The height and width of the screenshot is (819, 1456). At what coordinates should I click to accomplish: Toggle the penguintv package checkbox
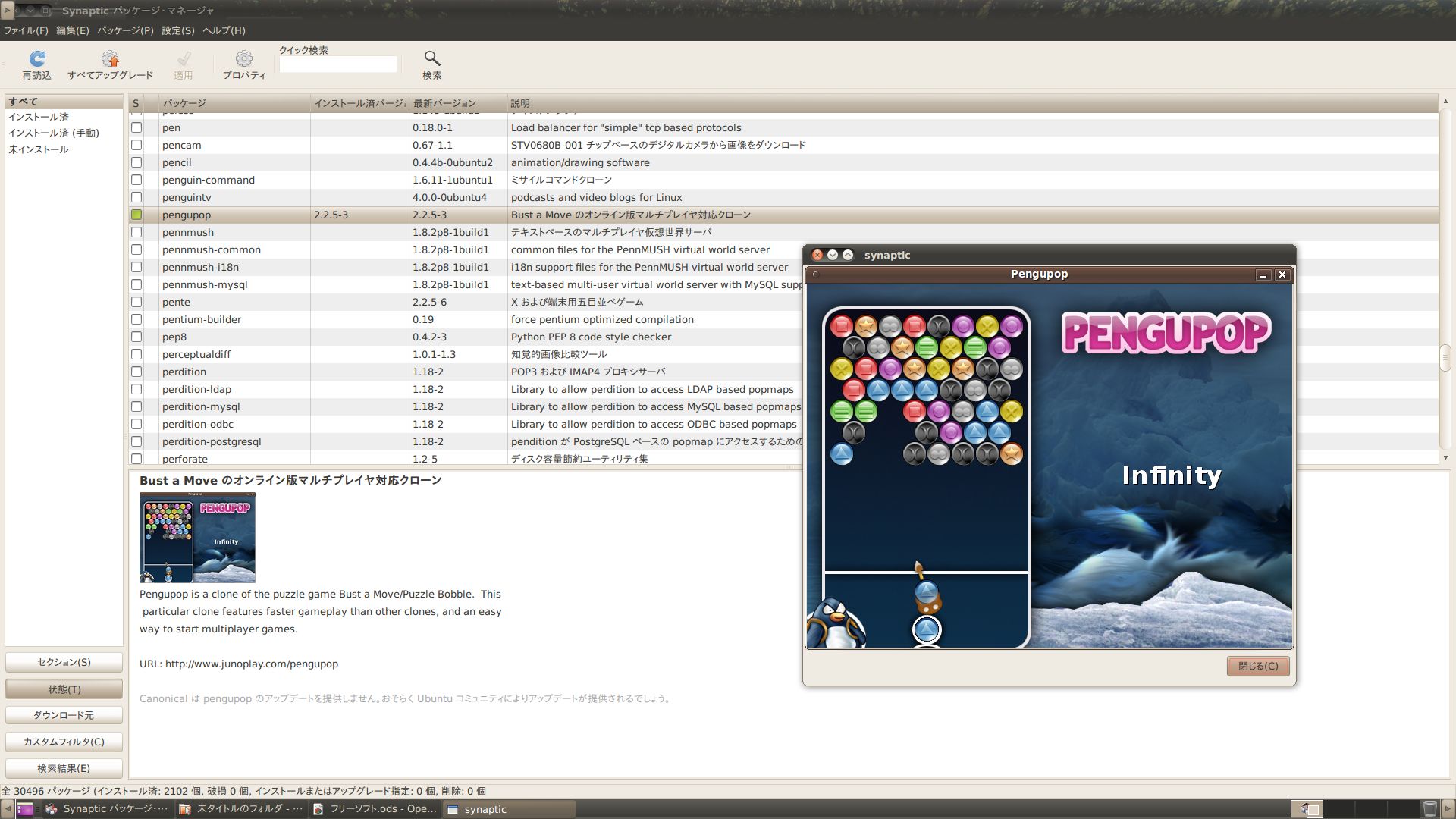(x=136, y=197)
